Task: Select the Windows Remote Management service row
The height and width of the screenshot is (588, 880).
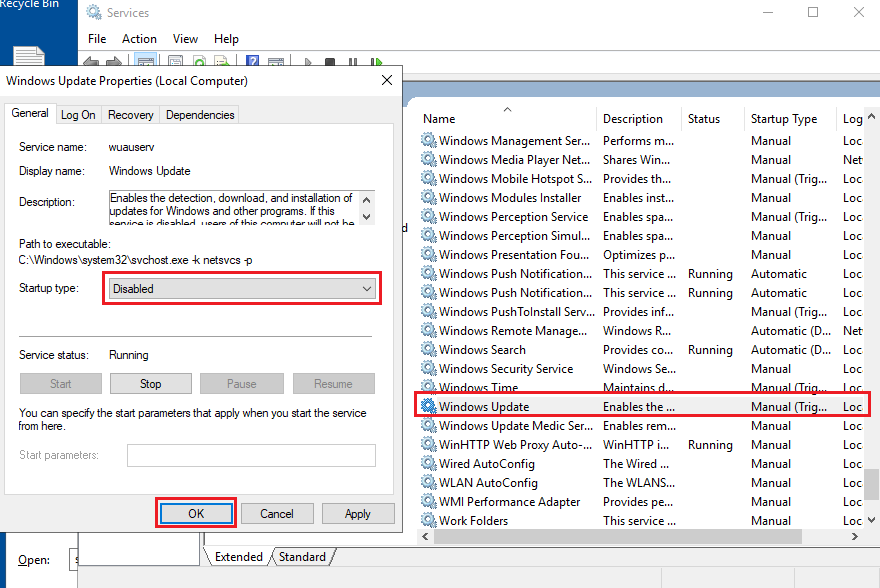Action: (x=642, y=330)
